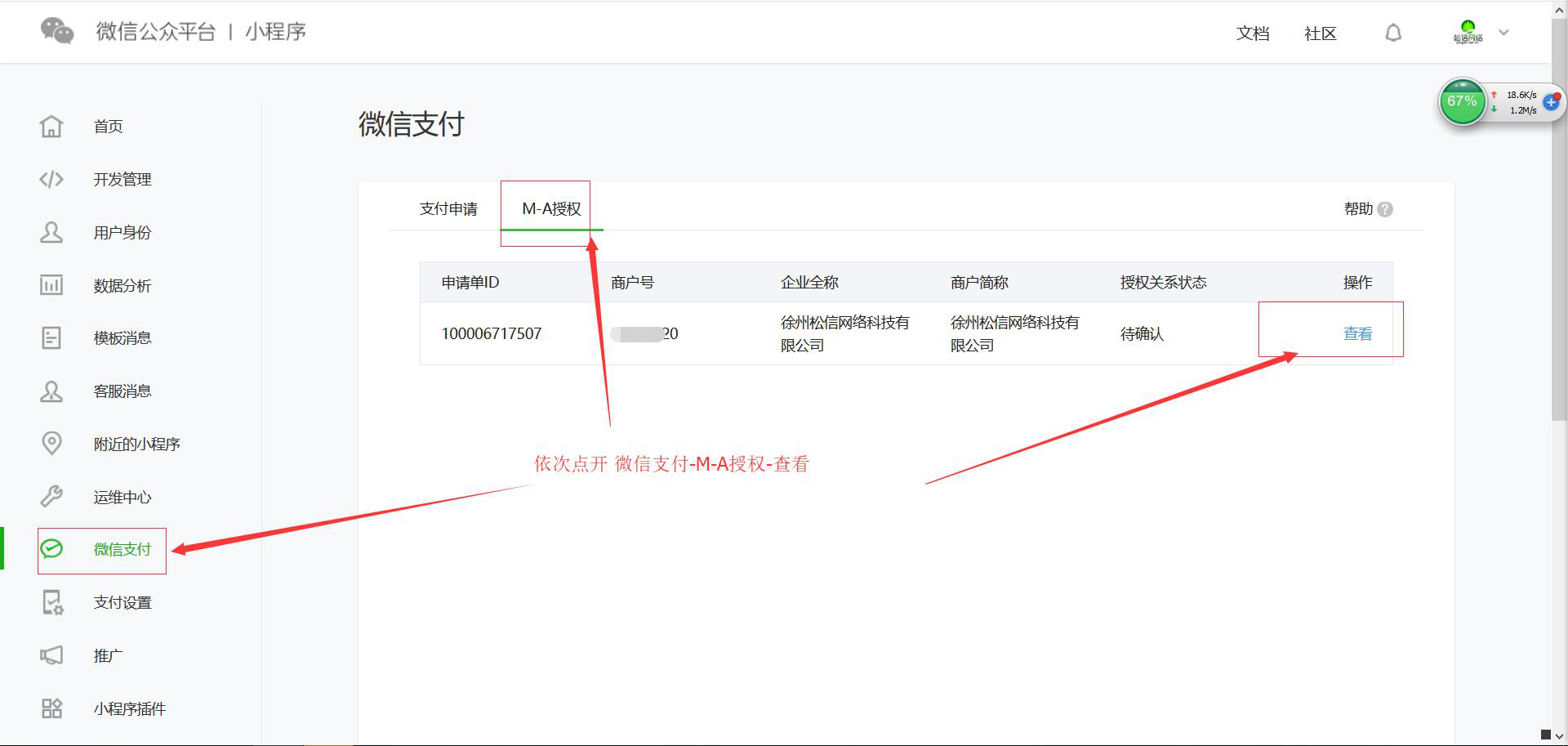Click the green 微信支付 check bubble icon

coord(51,548)
